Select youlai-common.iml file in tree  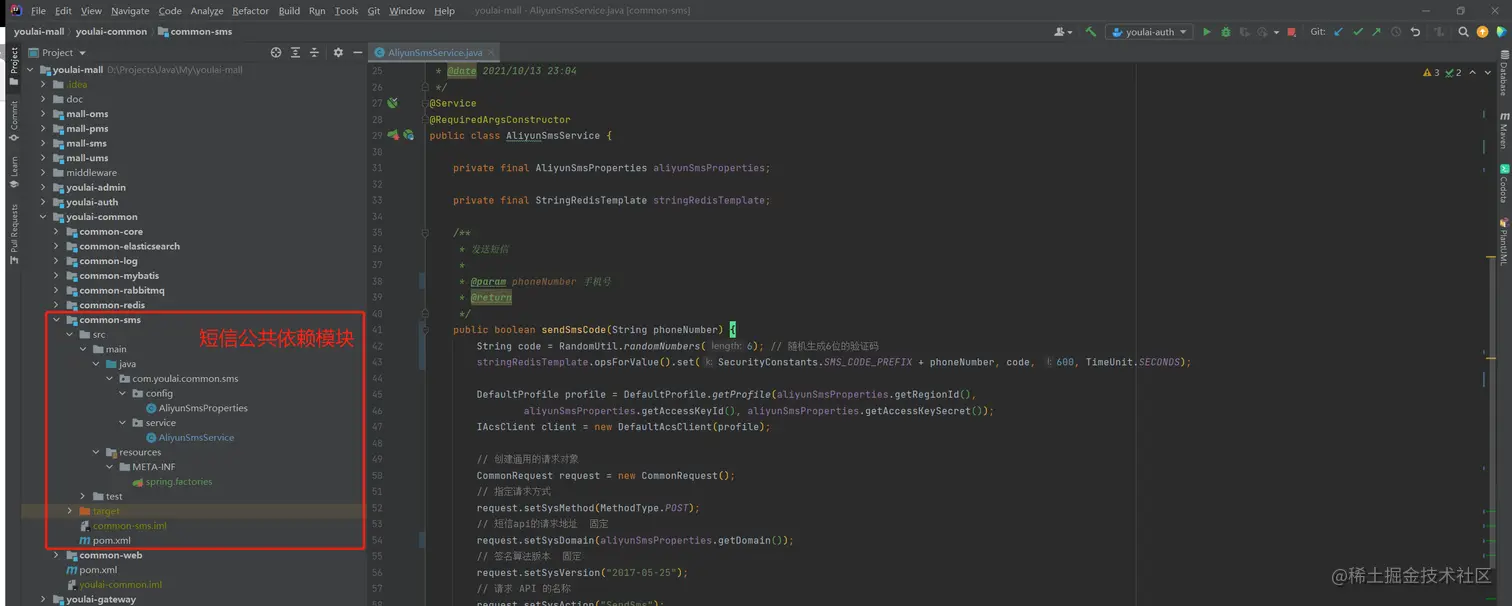point(120,585)
